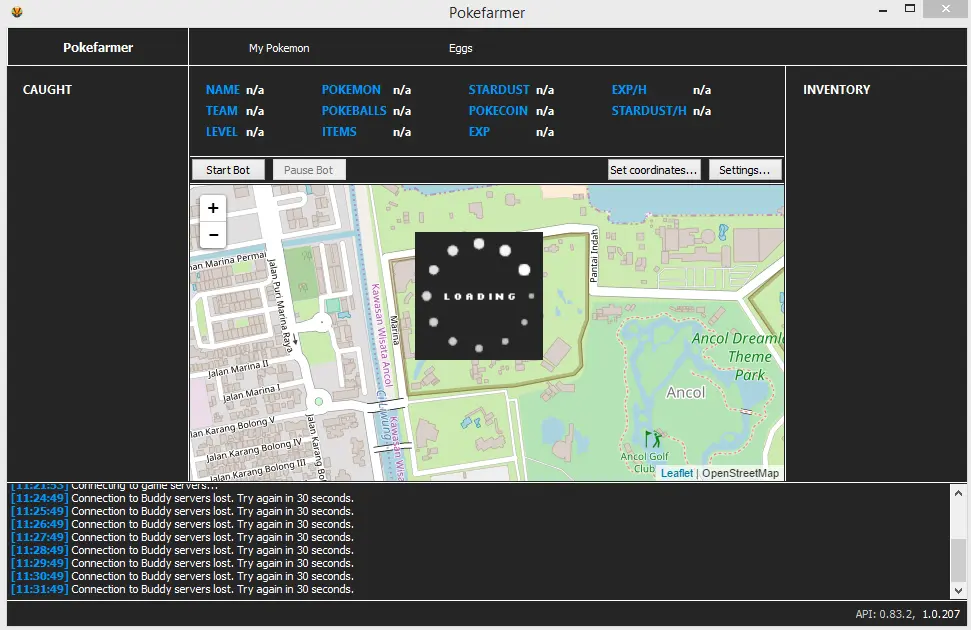Click the INVENTORY panel header
The image size is (971, 630).
click(x=836, y=90)
